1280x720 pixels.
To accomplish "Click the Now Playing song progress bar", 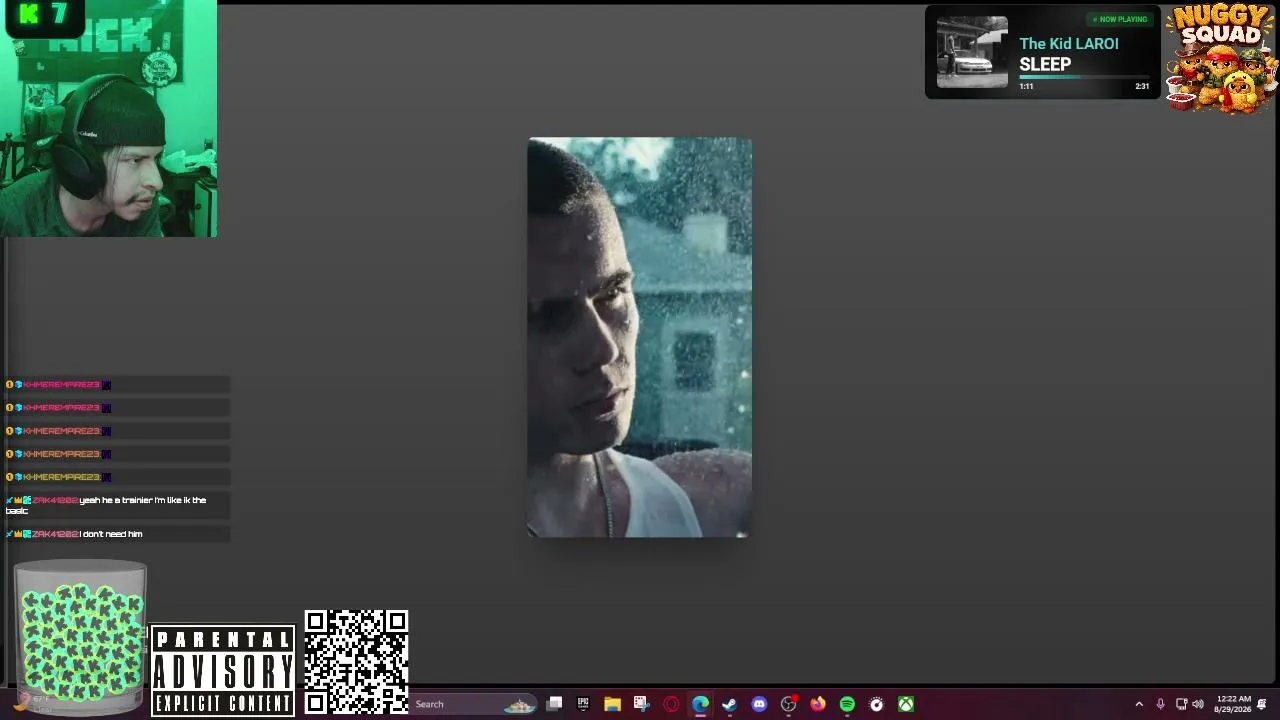I will click(x=1084, y=77).
